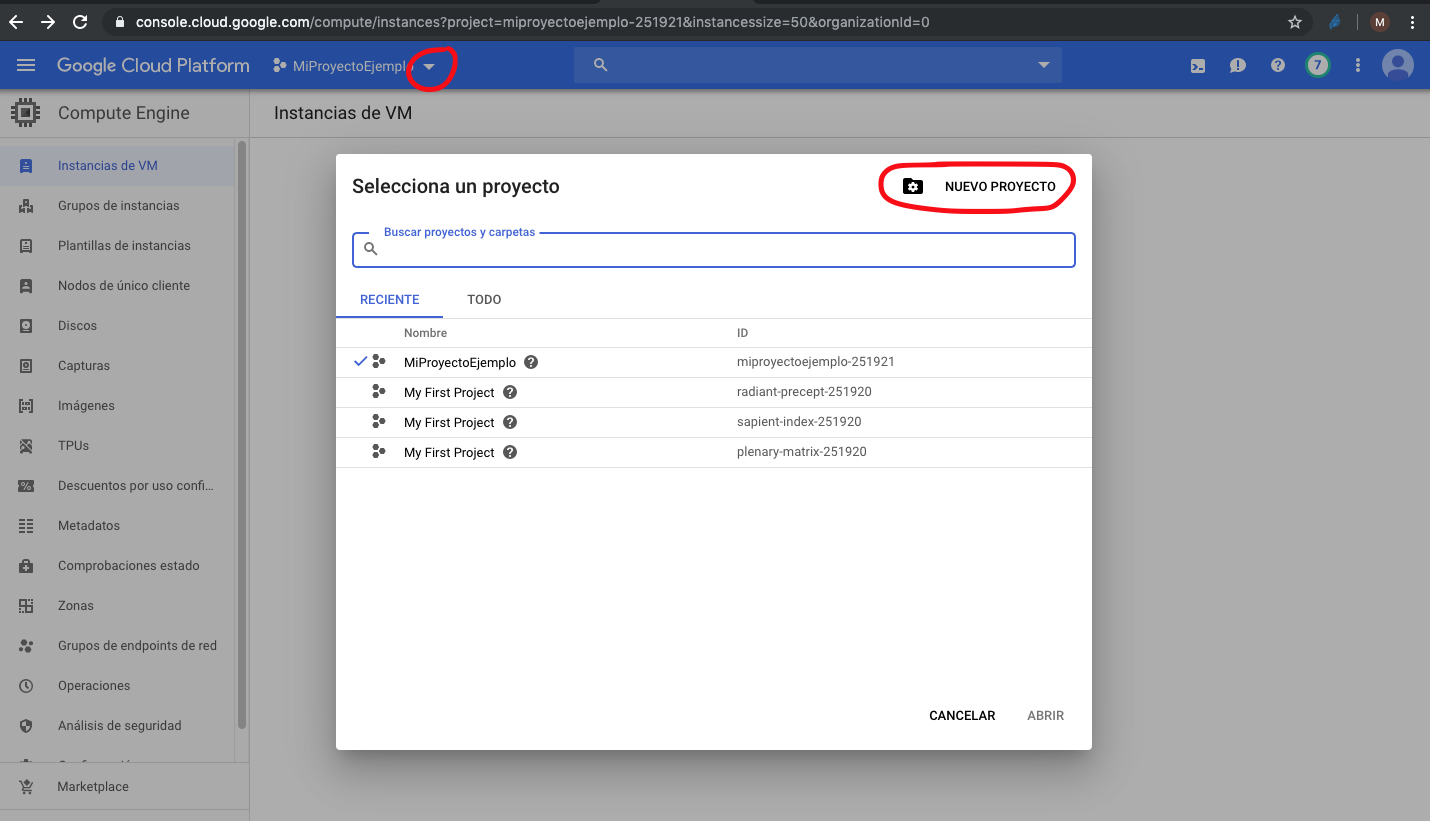Open the three-dot settings menu in header
Image resolution: width=1430 pixels, height=821 pixels.
(1358, 66)
